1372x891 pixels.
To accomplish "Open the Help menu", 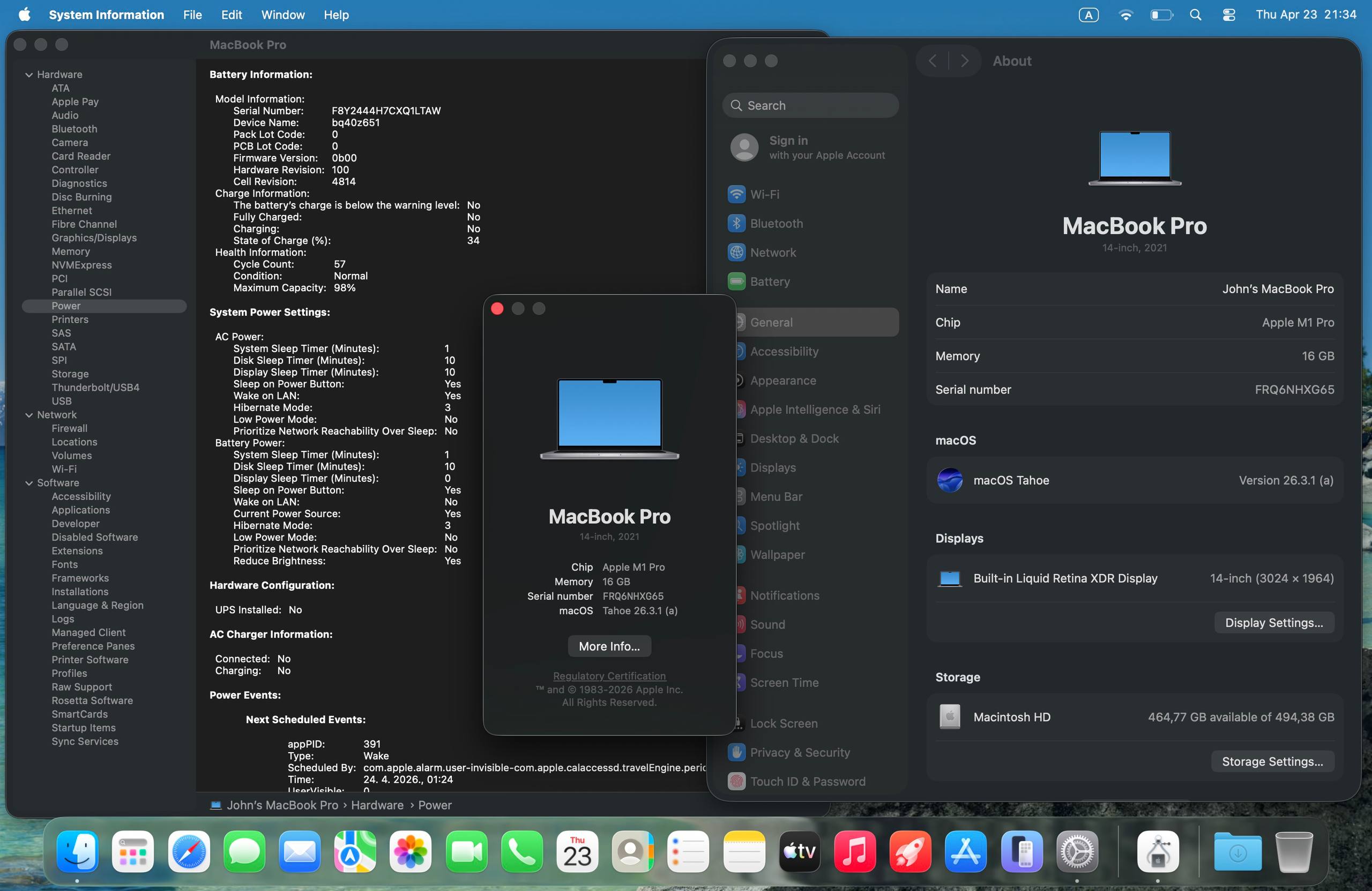I will [x=336, y=14].
